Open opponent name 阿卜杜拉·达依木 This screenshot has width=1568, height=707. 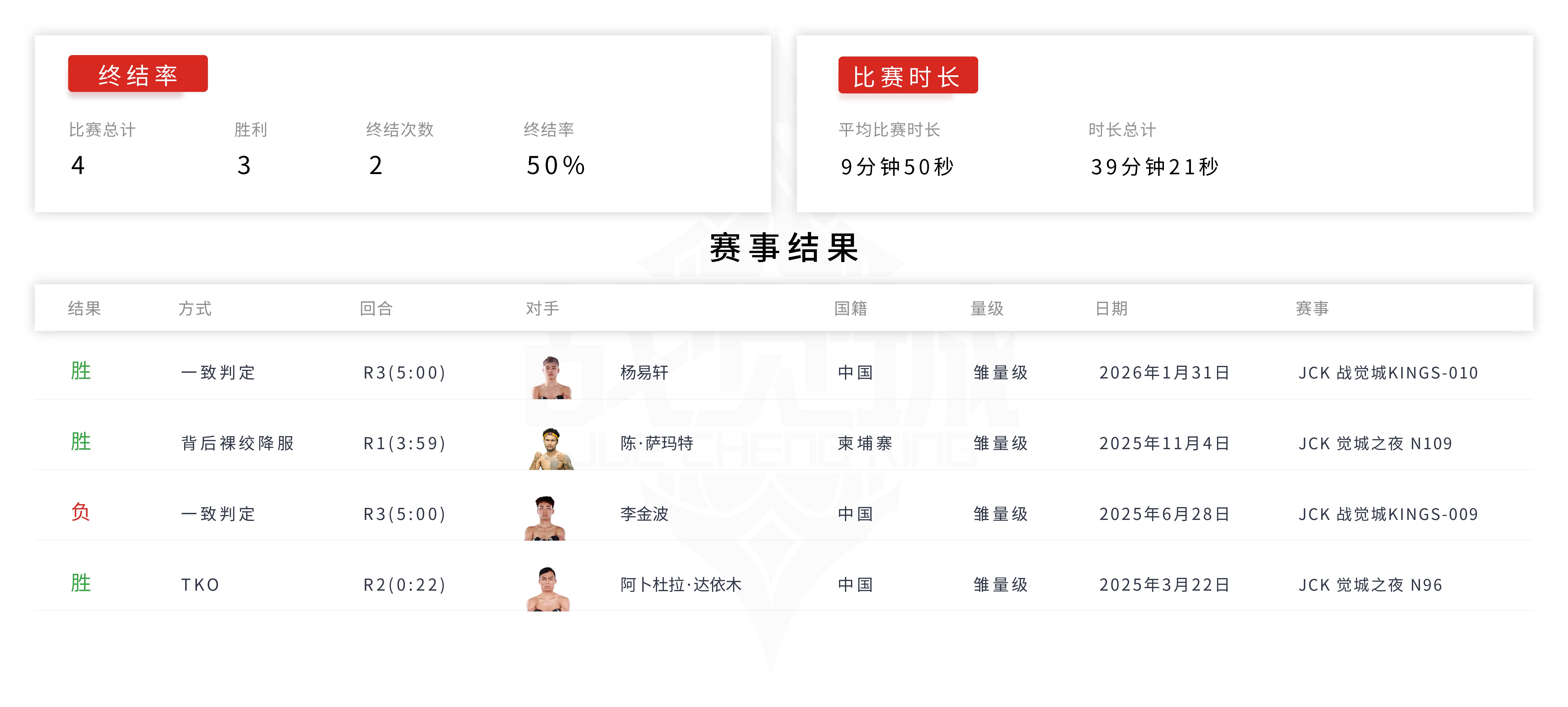coord(681,585)
